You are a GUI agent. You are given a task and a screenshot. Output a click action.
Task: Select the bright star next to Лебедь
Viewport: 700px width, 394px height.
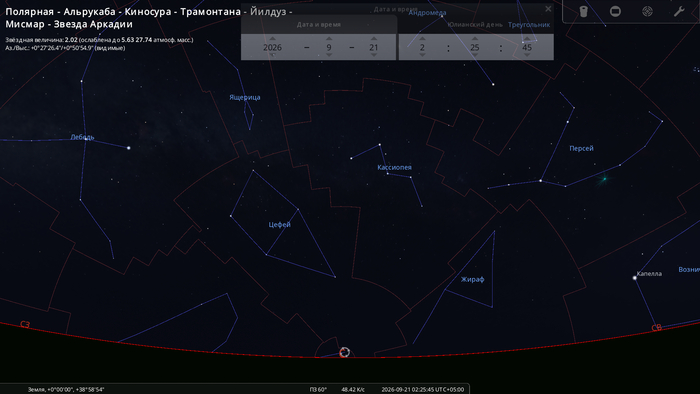[x=129, y=148]
